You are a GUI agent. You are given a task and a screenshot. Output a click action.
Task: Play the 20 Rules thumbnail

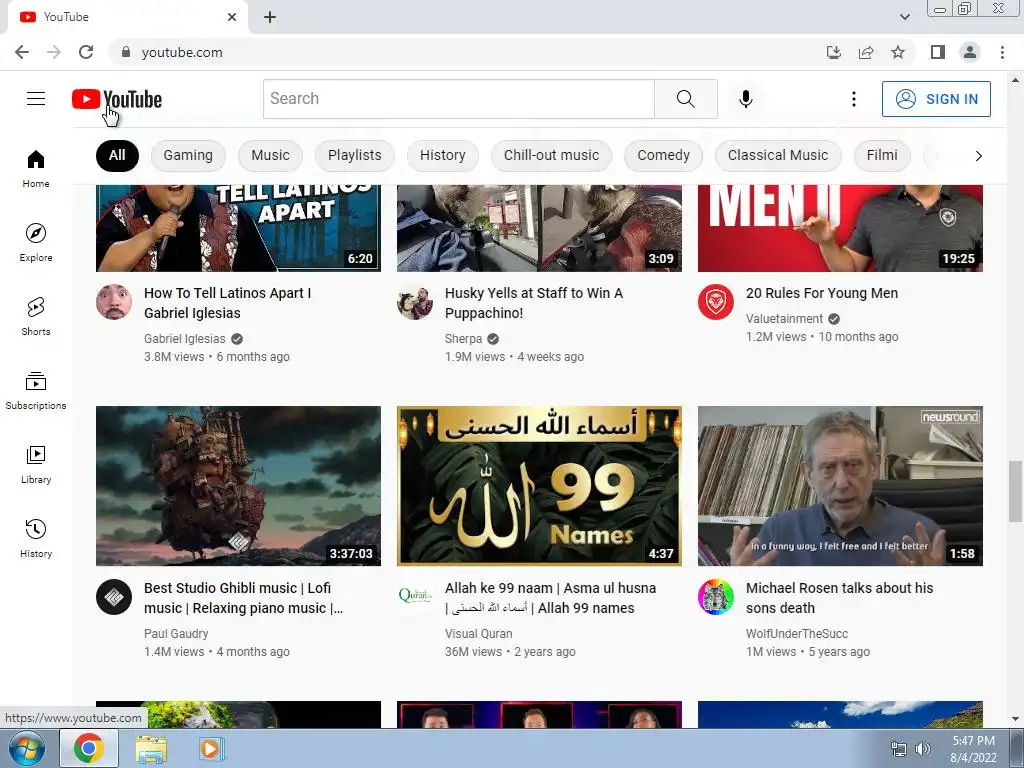(x=840, y=228)
